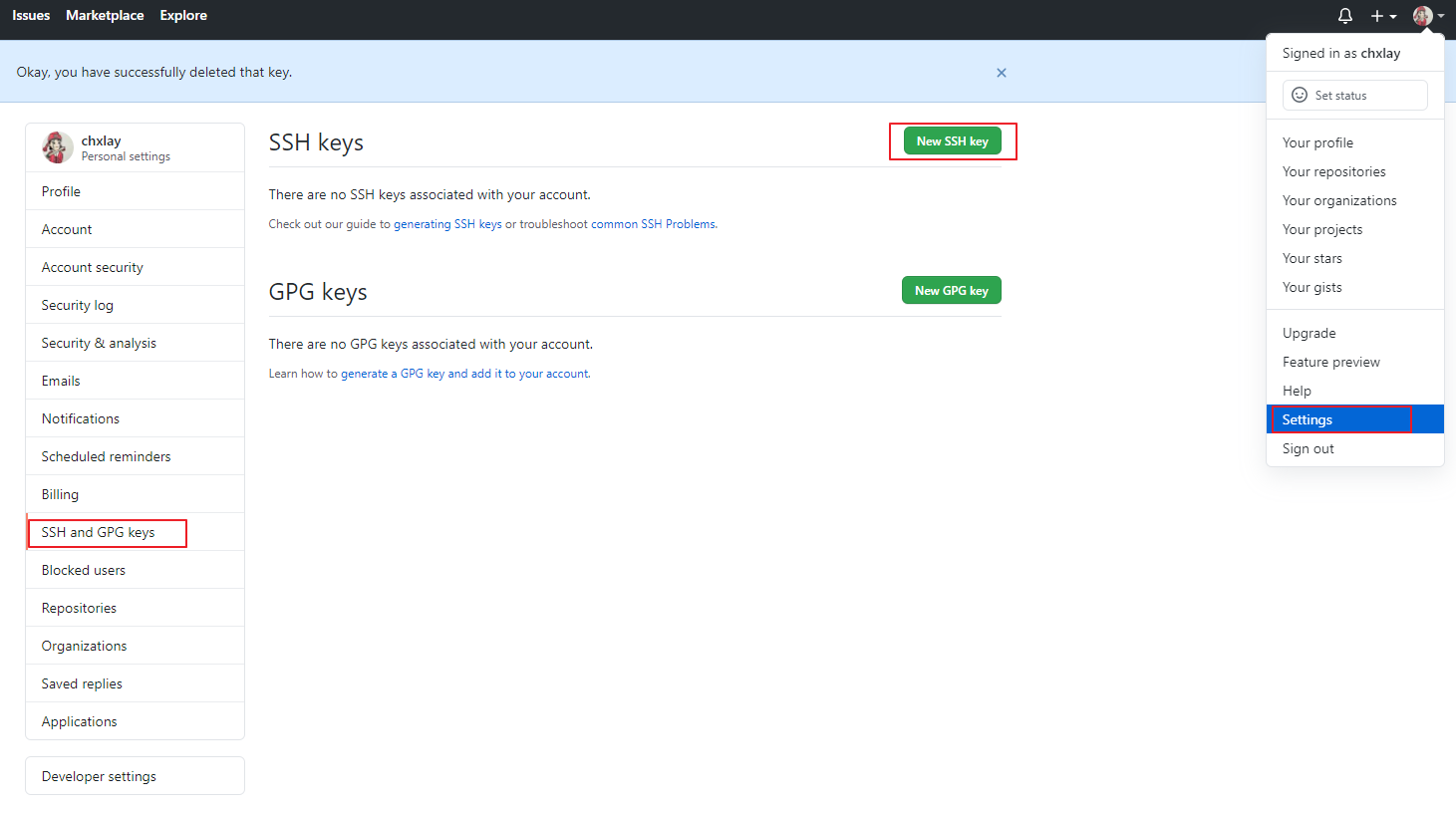
Task: Select Help in the user menu
Action: tap(1354, 391)
